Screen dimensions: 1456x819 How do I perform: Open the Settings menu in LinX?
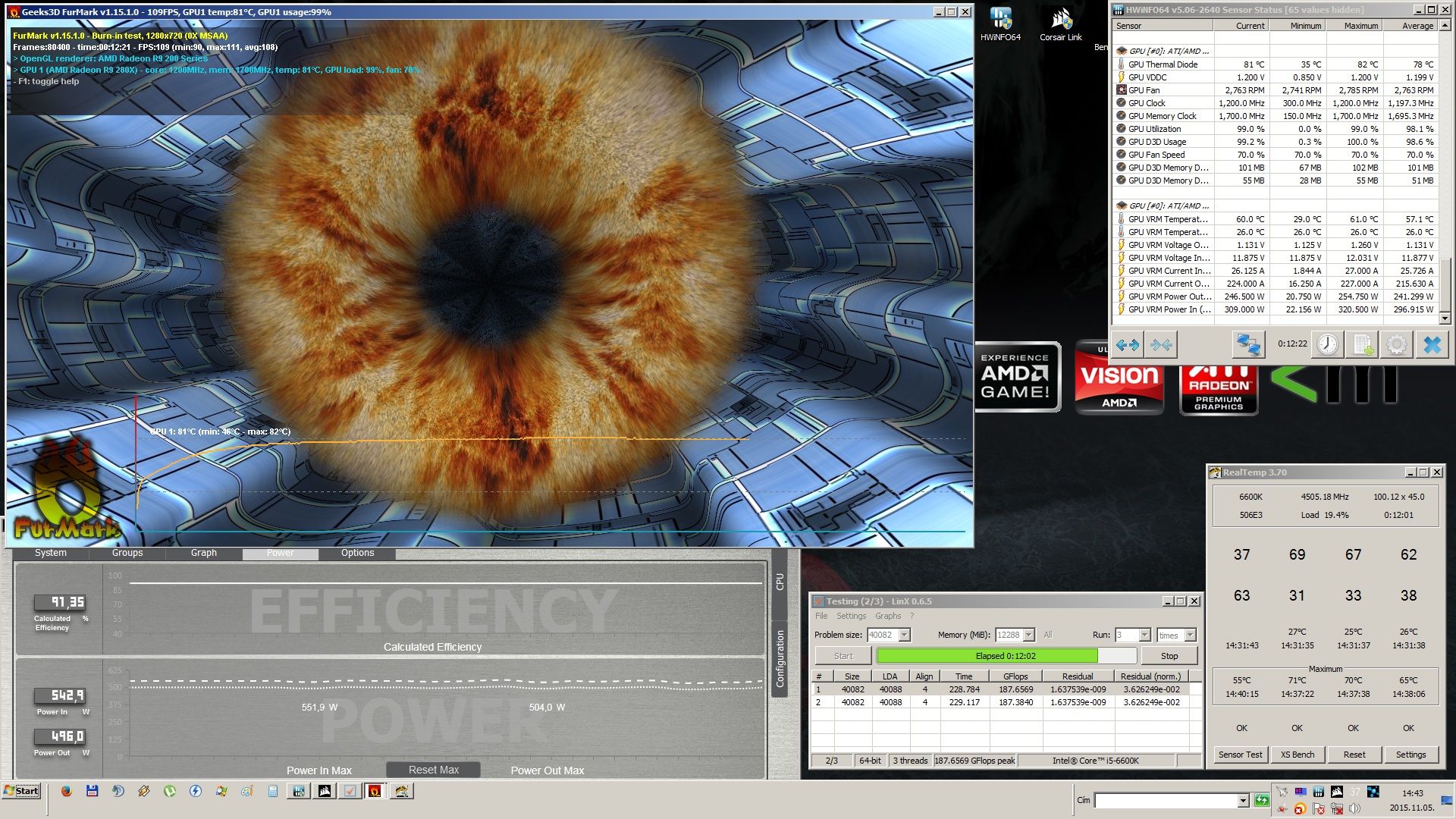click(x=851, y=616)
